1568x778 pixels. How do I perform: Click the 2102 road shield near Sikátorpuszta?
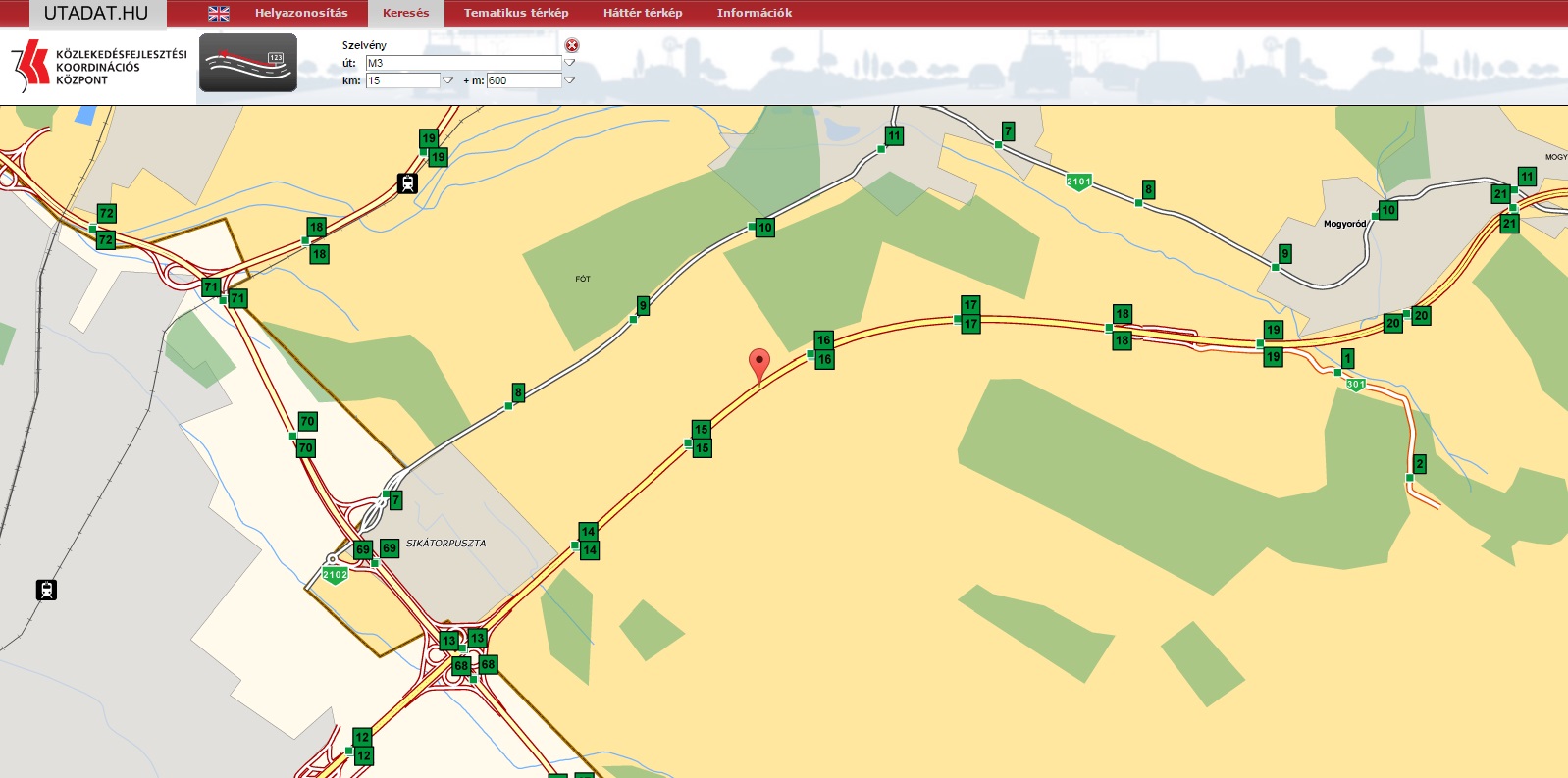click(x=335, y=574)
